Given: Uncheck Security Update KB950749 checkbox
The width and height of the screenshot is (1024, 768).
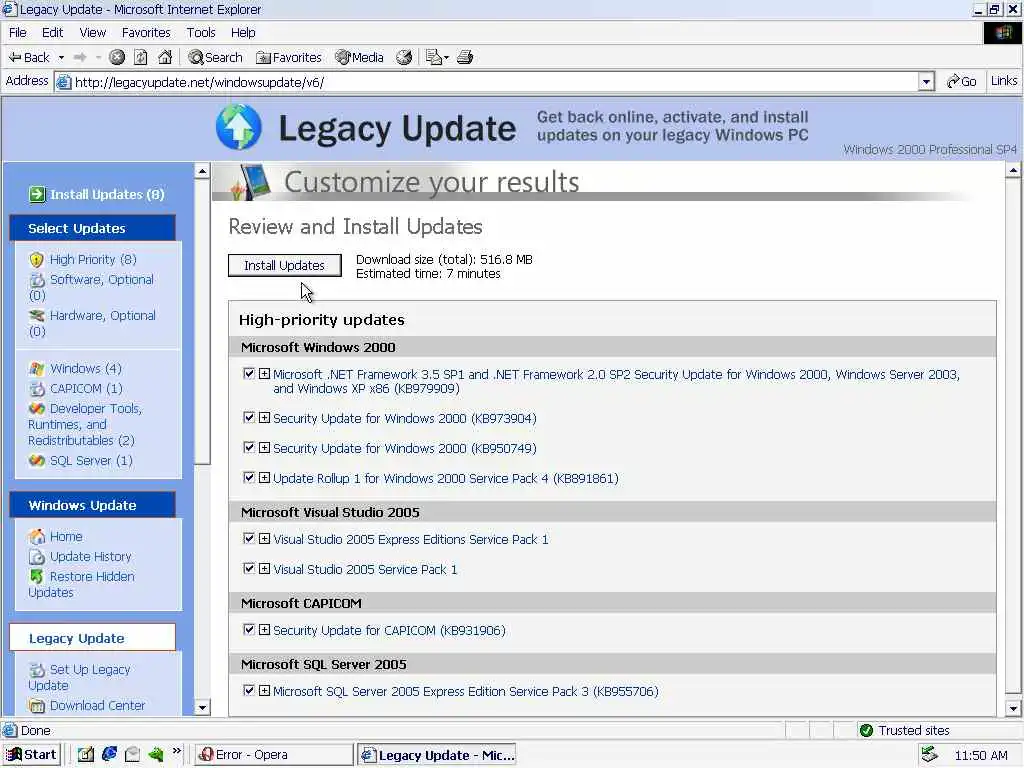Looking at the screenshot, I should pos(249,447).
